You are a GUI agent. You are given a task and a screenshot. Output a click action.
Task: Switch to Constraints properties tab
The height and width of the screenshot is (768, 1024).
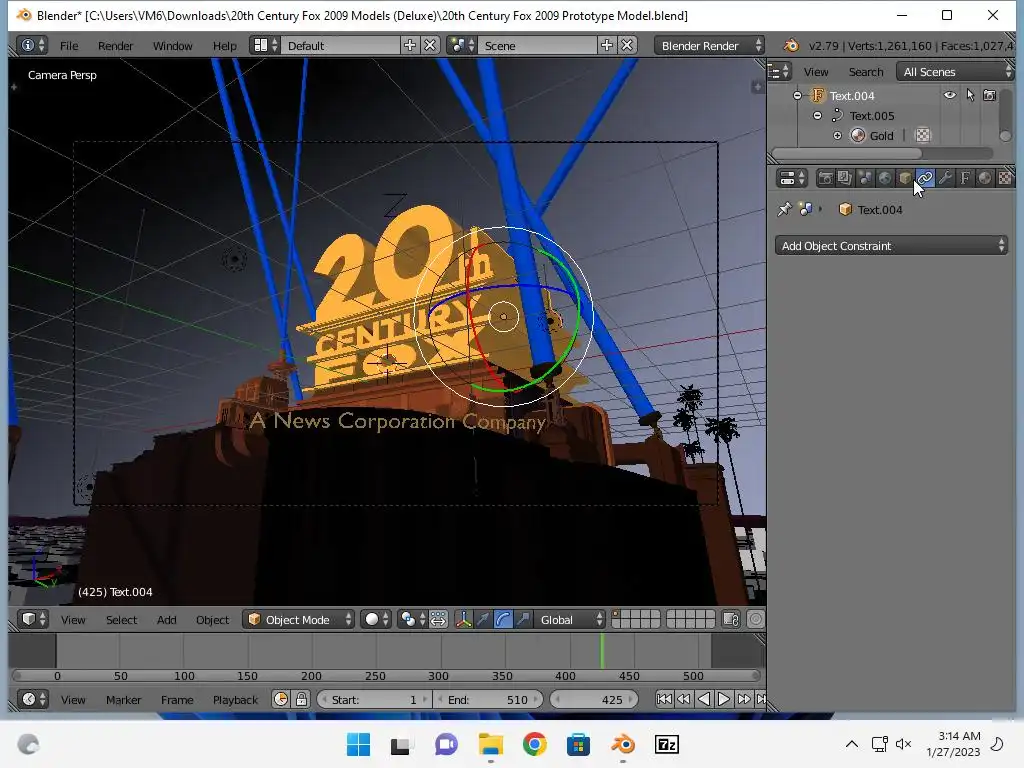[x=925, y=178]
